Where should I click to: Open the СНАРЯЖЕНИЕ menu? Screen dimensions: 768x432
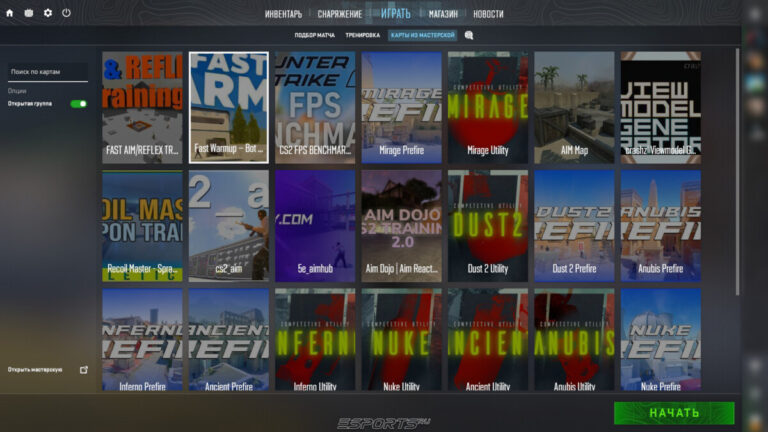(x=339, y=14)
